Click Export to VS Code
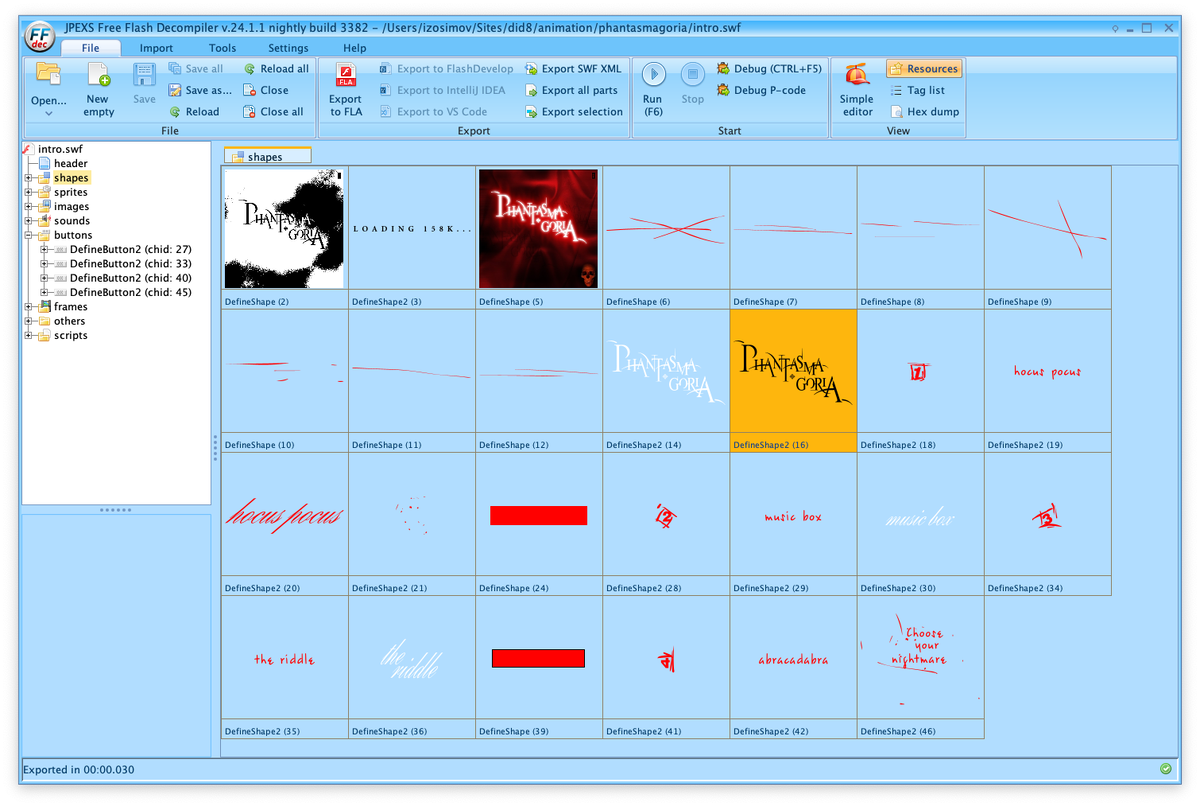Viewport: 1200px width, 806px height. point(433,112)
